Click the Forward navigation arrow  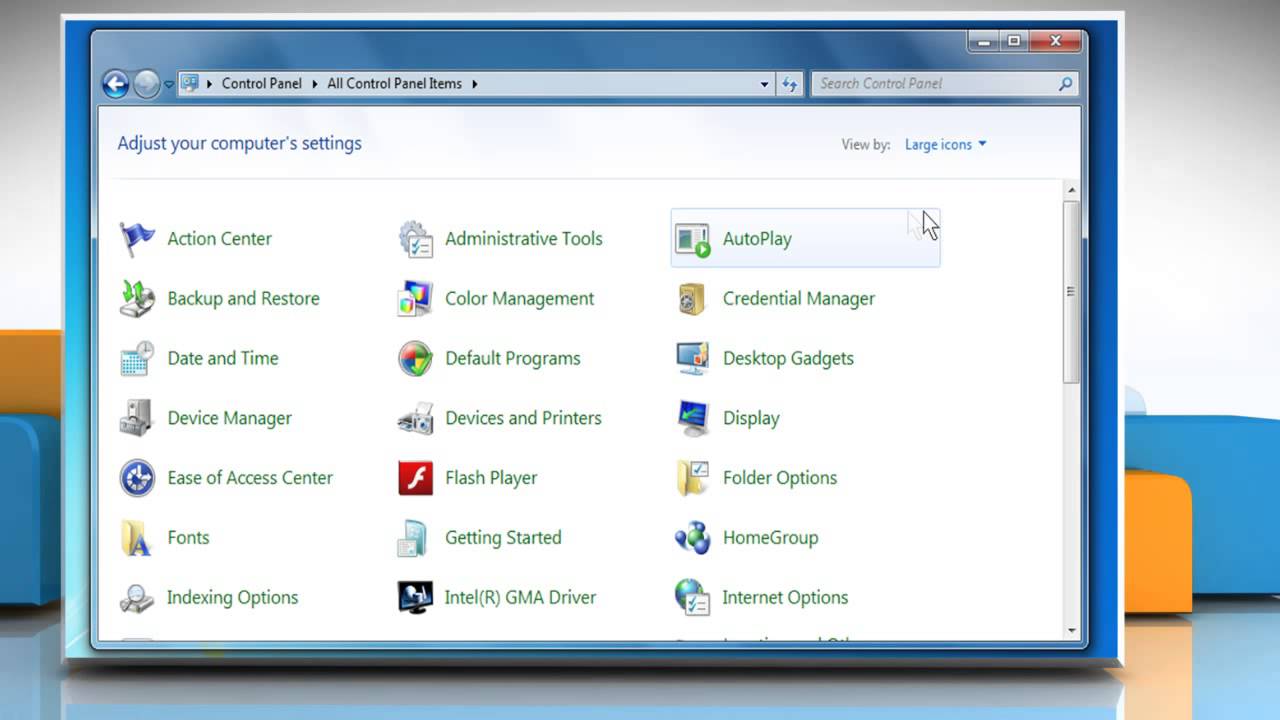click(x=146, y=84)
